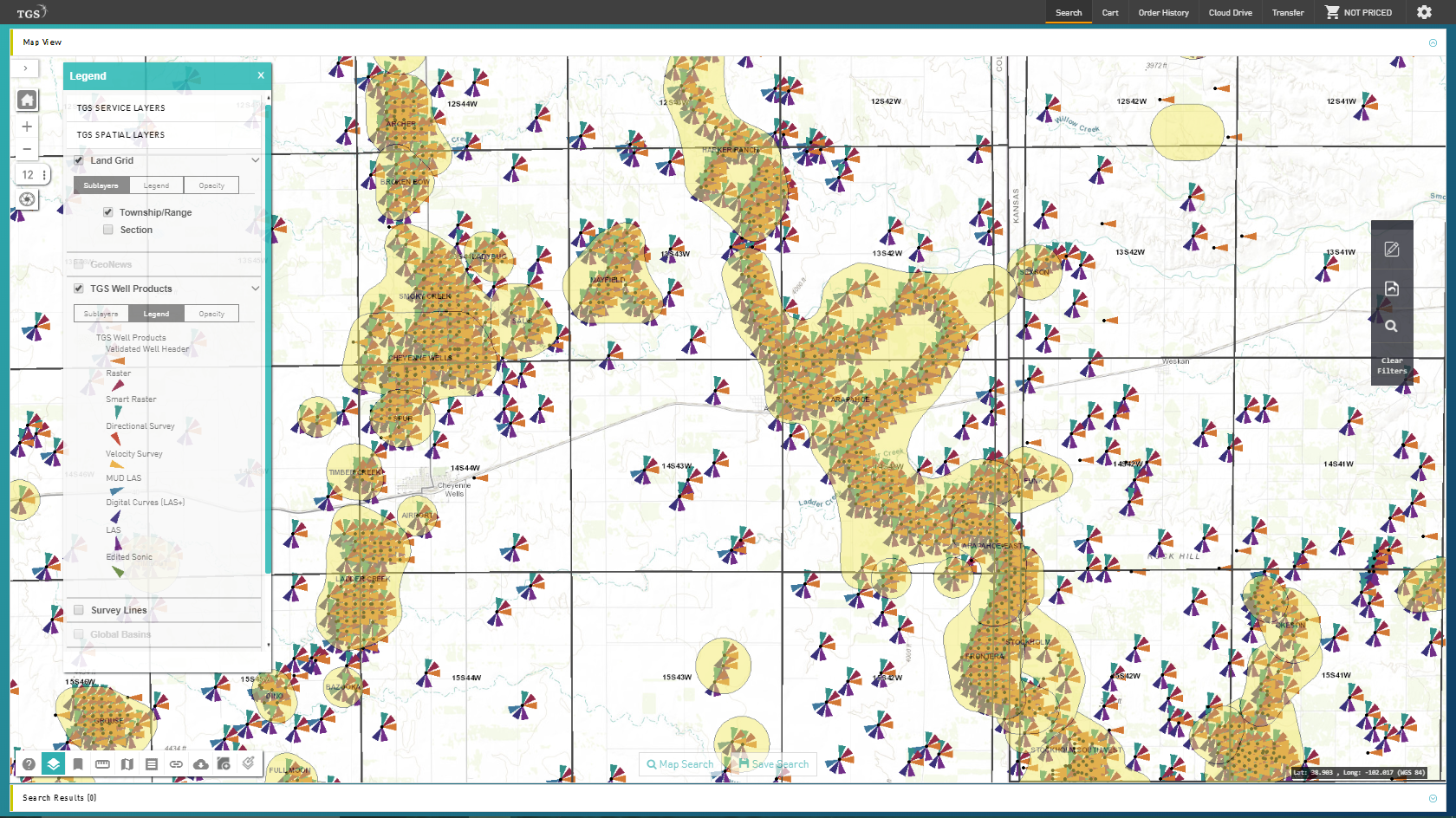The height and width of the screenshot is (818, 1456).
Task: Open the Order History tab
Action: (1163, 12)
